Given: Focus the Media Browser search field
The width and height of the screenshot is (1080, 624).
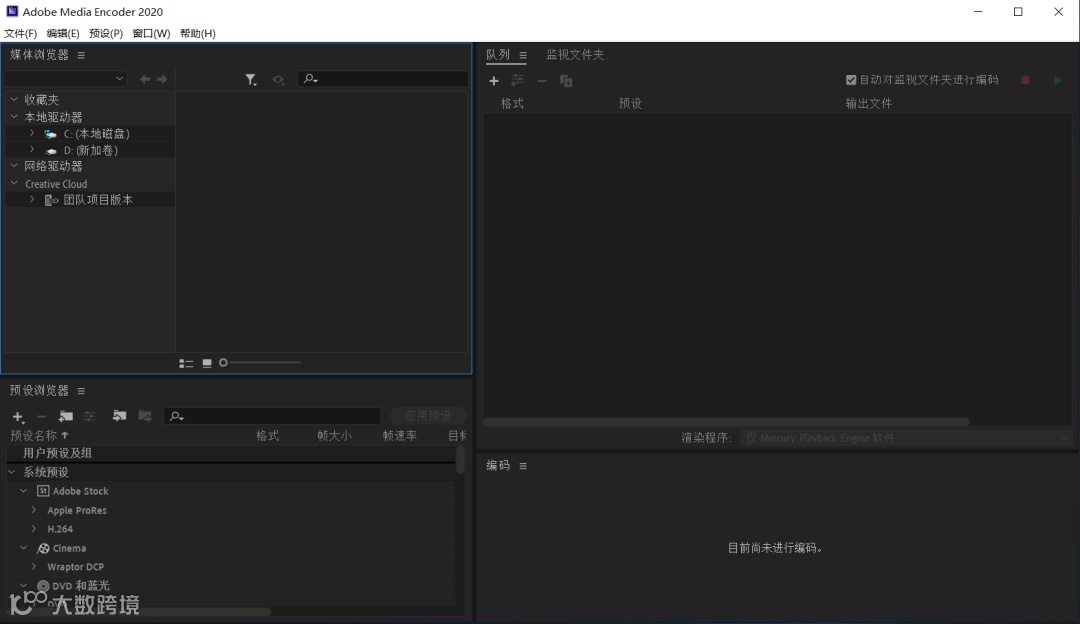Looking at the screenshot, I should click(x=383, y=79).
